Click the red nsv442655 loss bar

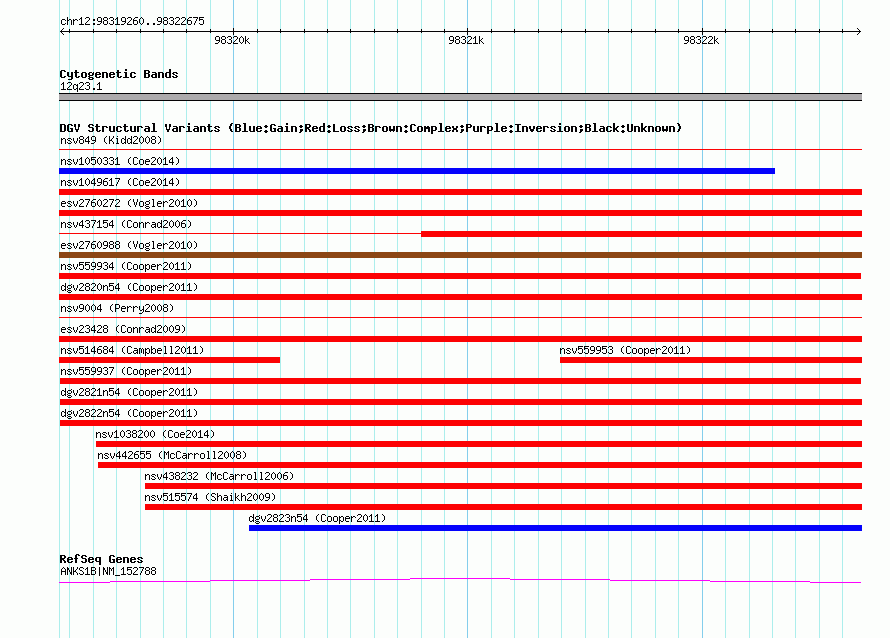pos(480,465)
